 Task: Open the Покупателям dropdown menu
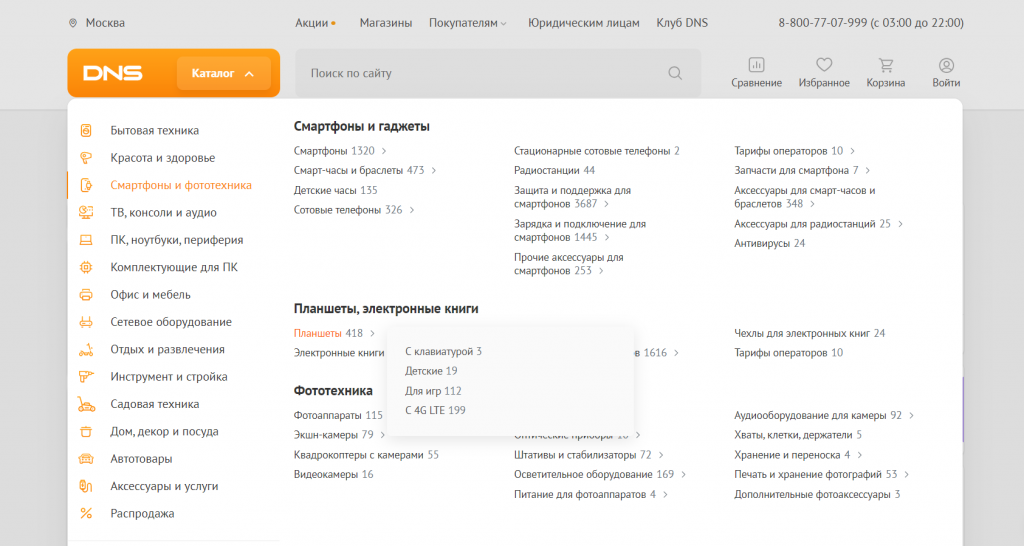pos(468,23)
